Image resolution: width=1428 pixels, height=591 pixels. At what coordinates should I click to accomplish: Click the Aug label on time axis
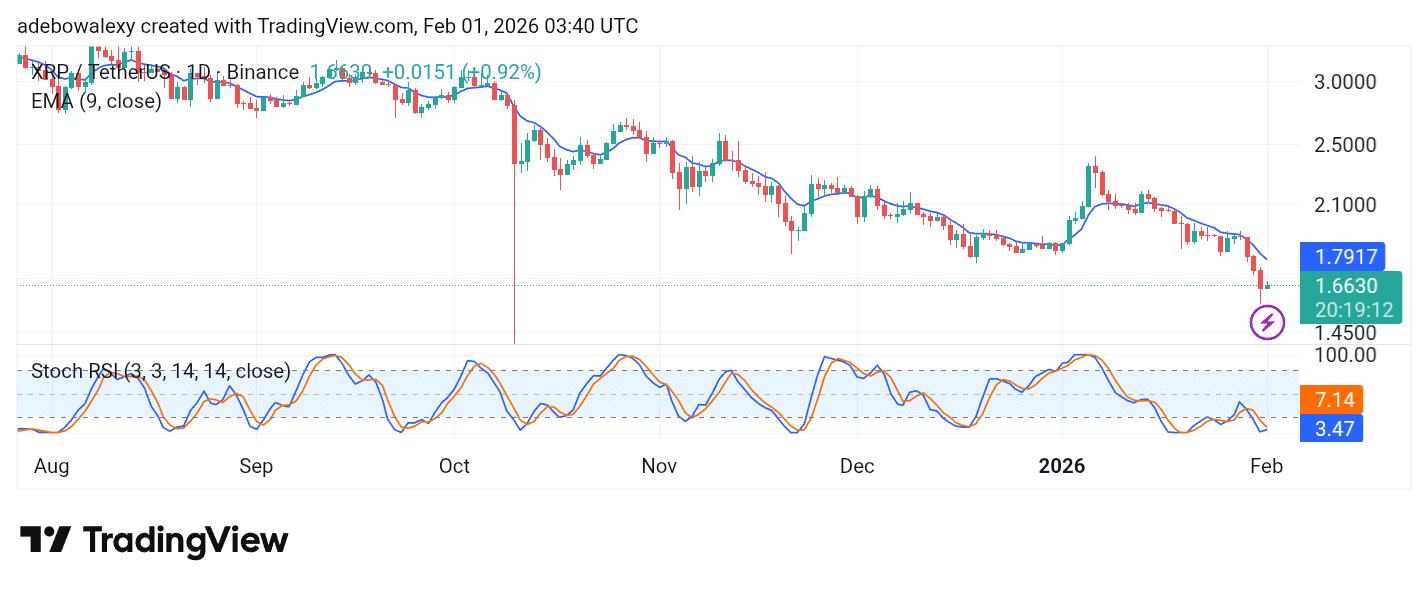pos(50,466)
